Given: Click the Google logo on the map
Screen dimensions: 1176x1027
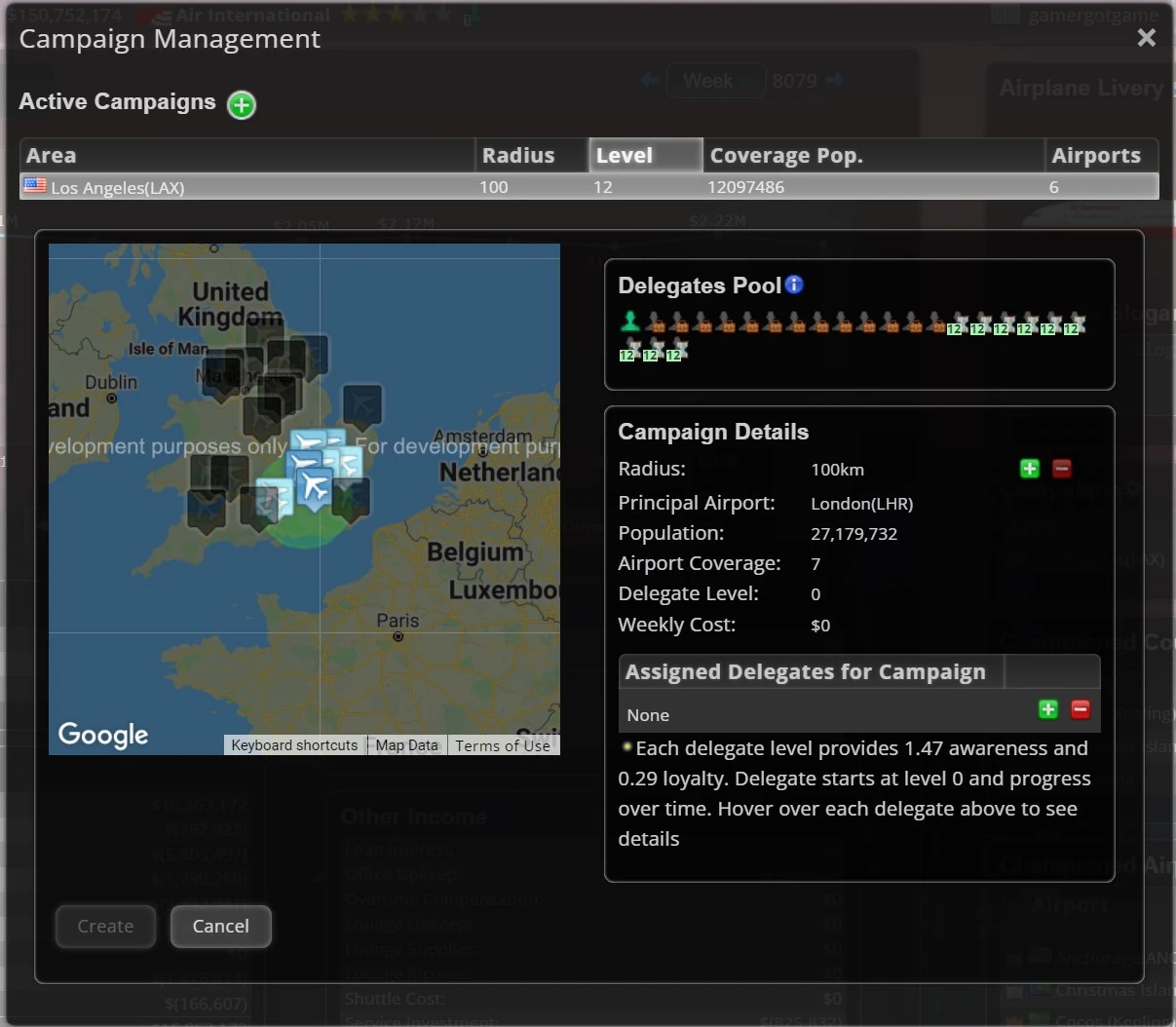Looking at the screenshot, I should click(103, 735).
